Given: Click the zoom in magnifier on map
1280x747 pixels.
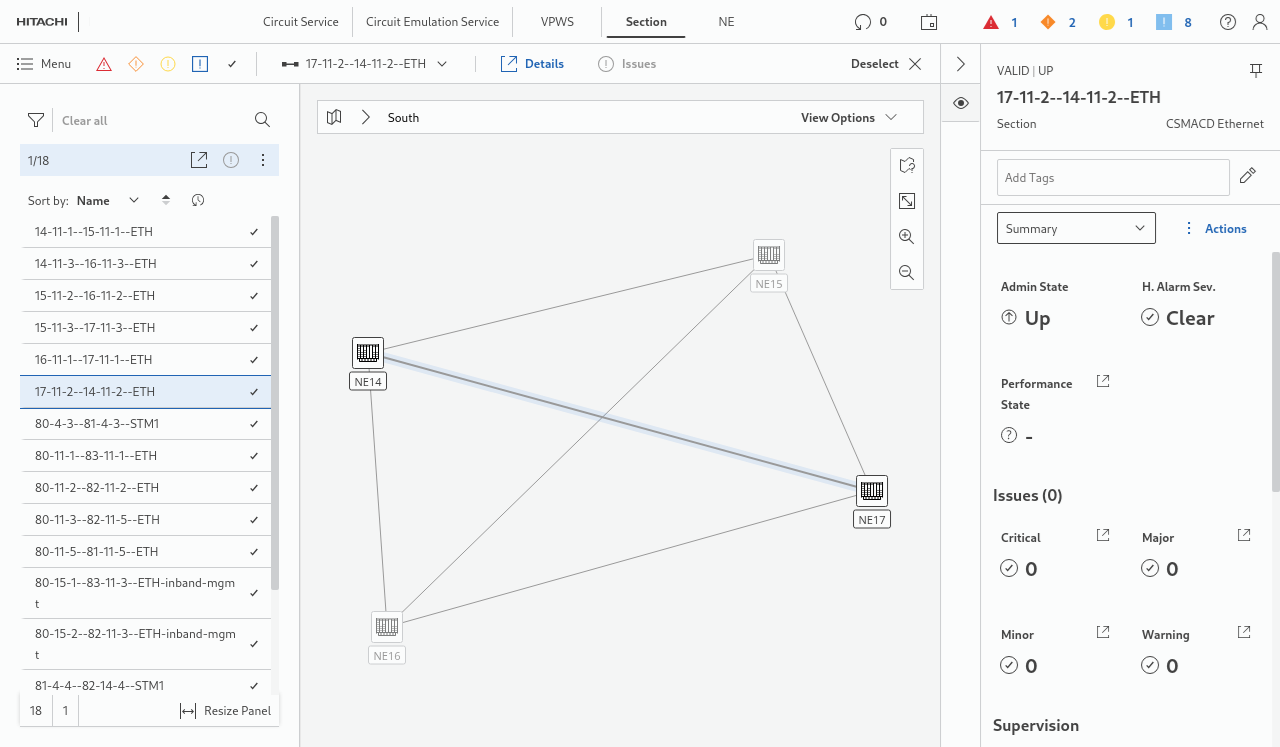Looking at the screenshot, I should [x=907, y=237].
